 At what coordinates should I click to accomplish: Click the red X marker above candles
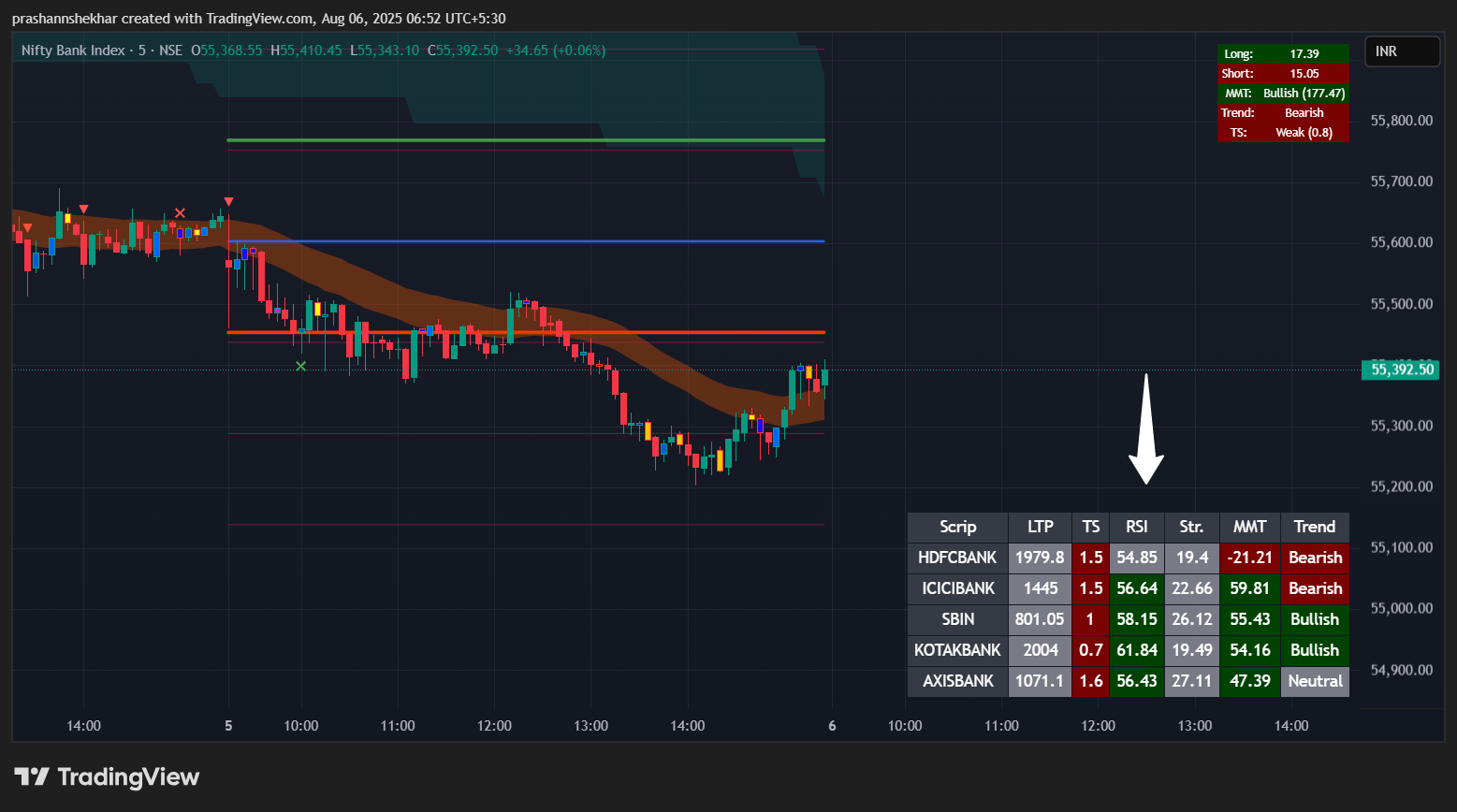tap(180, 213)
